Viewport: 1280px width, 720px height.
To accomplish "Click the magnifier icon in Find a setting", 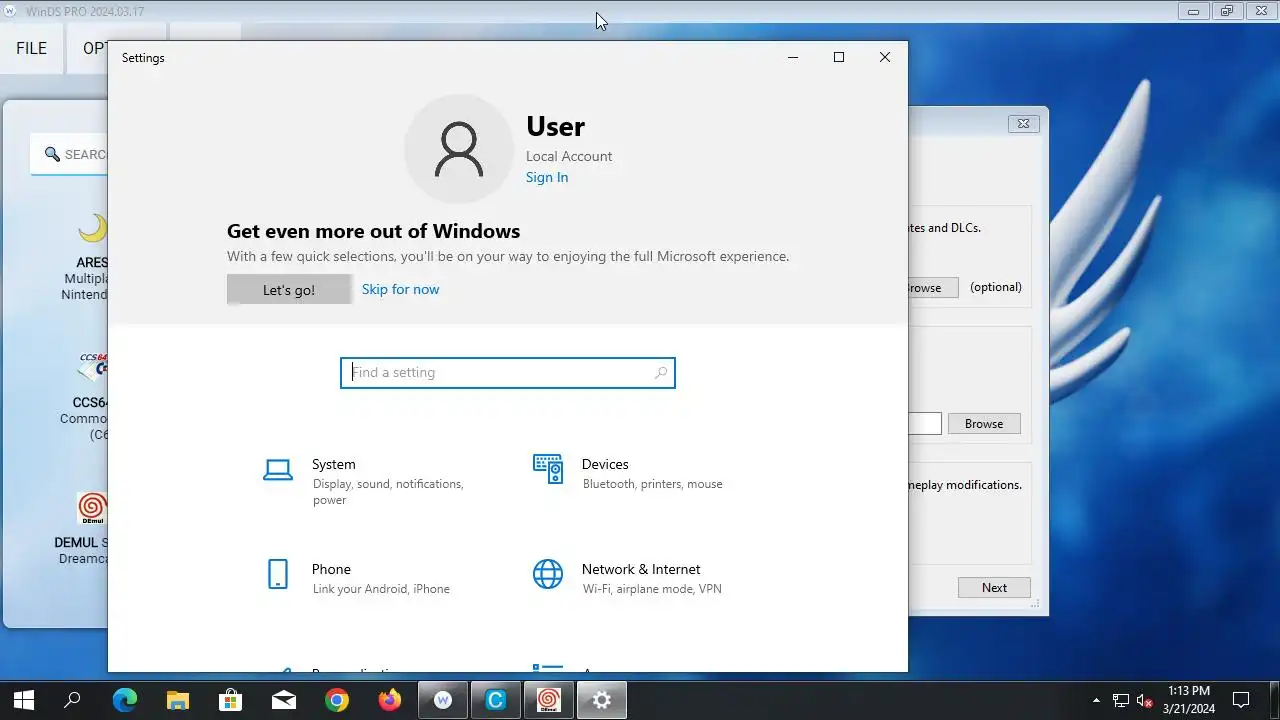I will tap(660, 373).
